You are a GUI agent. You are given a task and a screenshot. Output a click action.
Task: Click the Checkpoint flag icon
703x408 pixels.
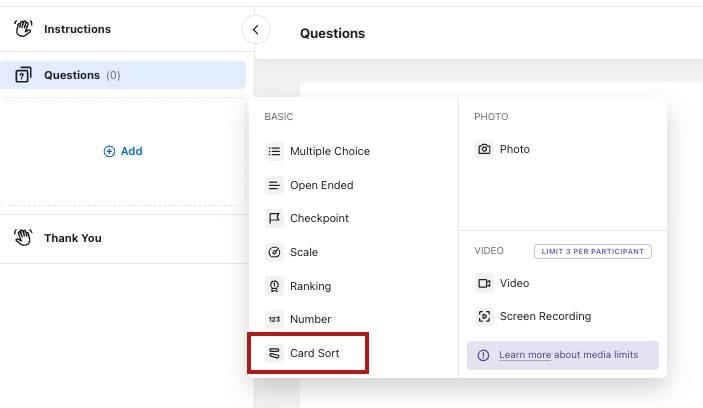click(274, 218)
